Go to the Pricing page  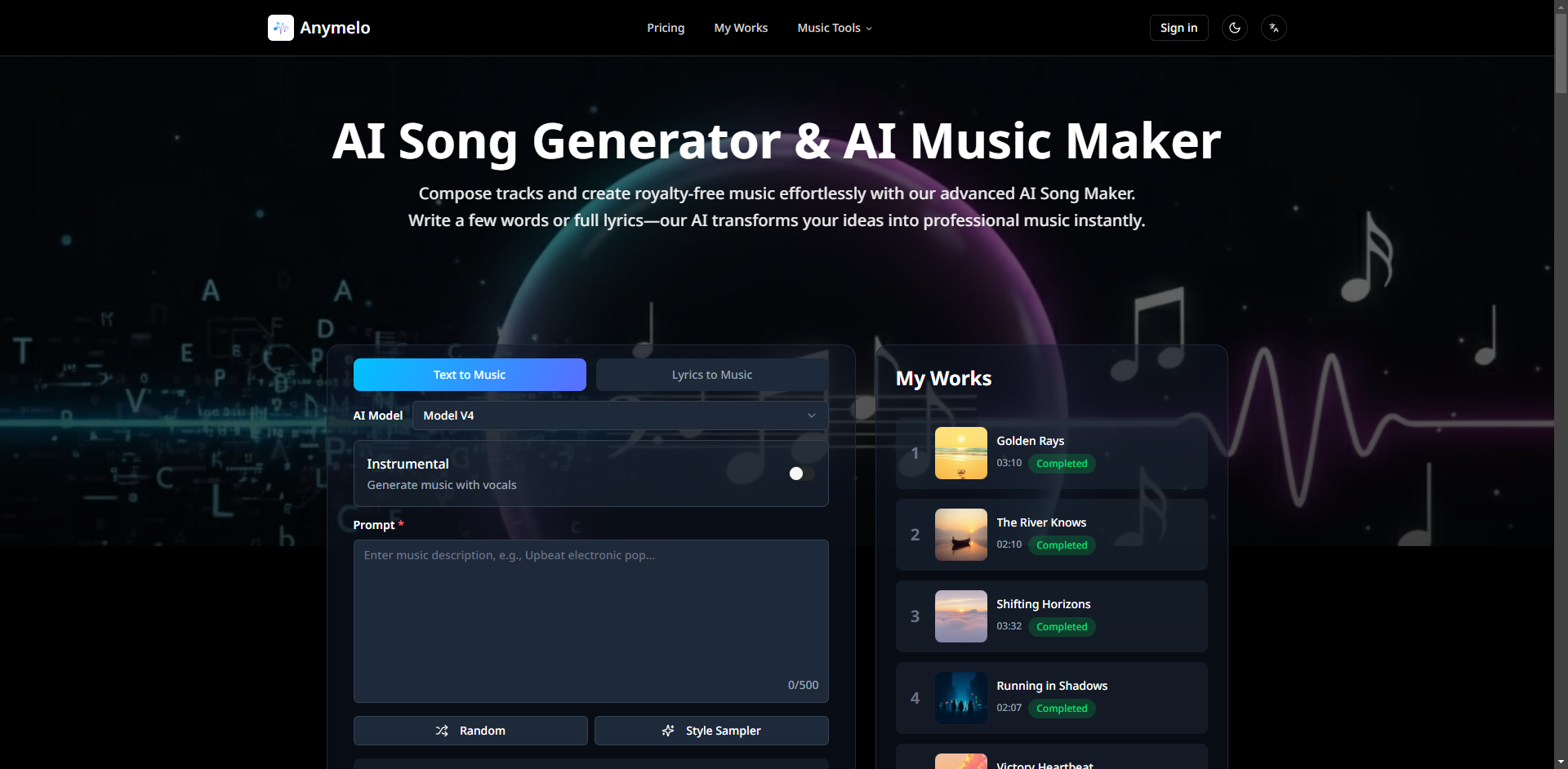[666, 28]
